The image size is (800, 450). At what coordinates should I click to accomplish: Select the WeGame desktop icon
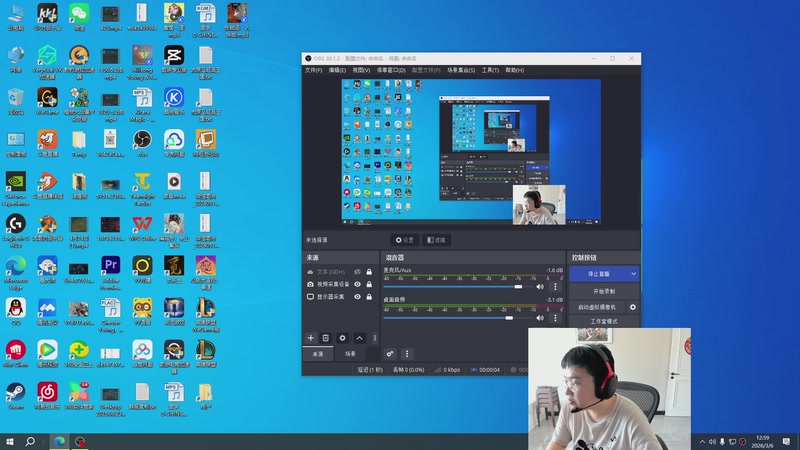(x=47, y=101)
